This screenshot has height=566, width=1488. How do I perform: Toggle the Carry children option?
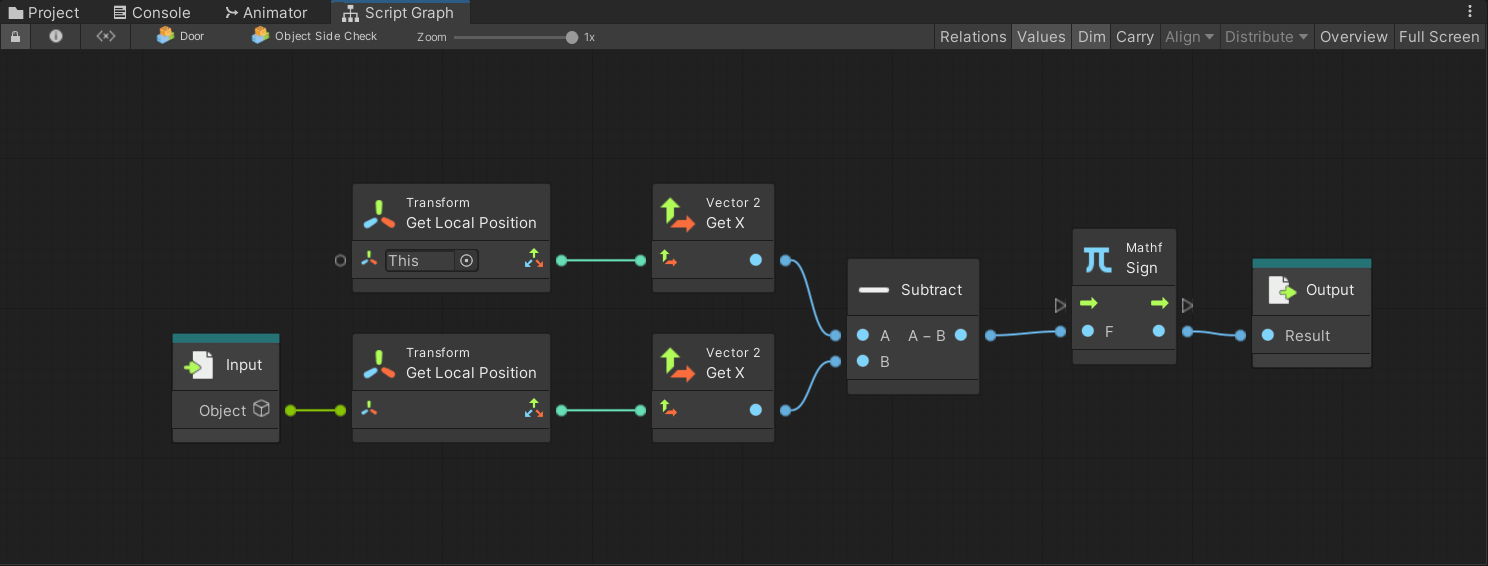tap(1134, 37)
